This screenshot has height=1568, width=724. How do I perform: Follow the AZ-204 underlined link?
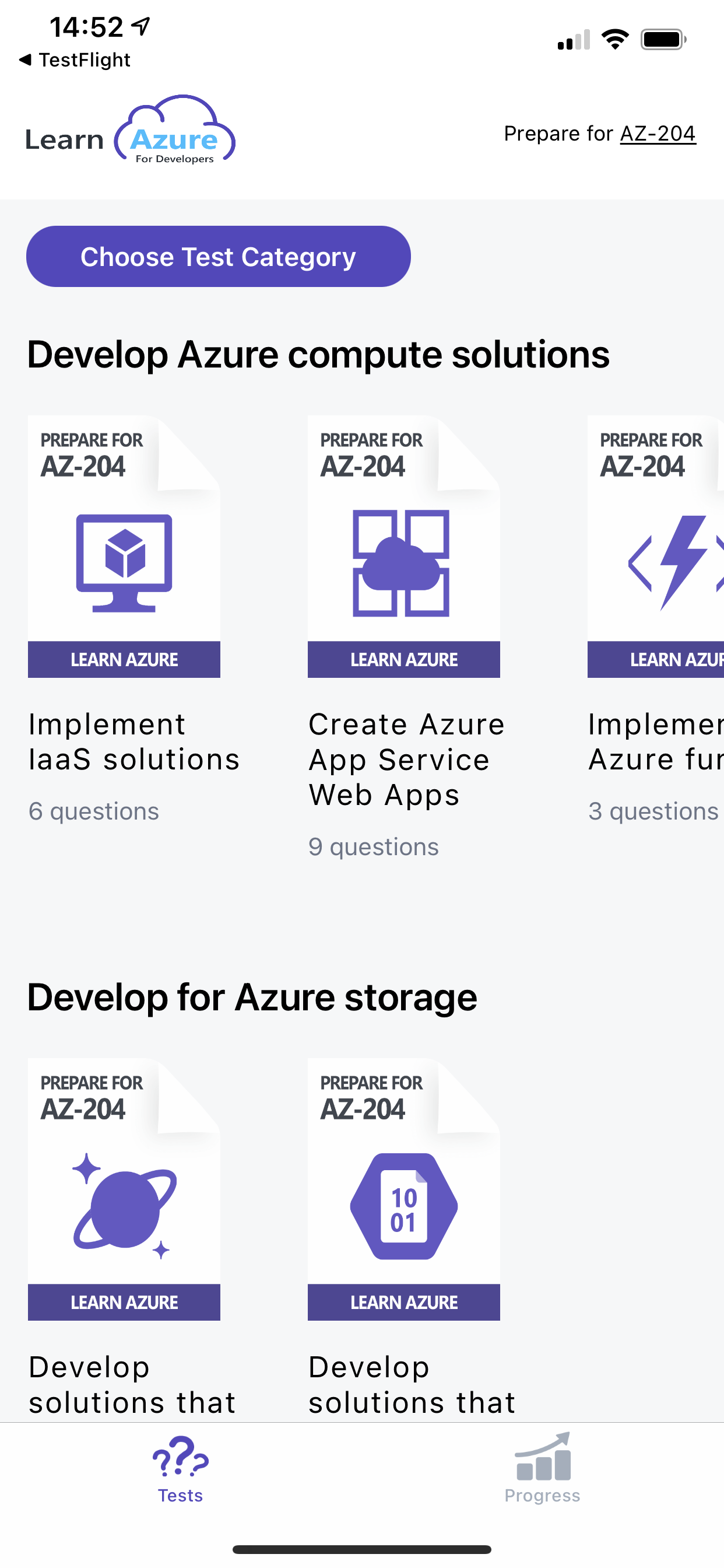[x=658, y=134]
